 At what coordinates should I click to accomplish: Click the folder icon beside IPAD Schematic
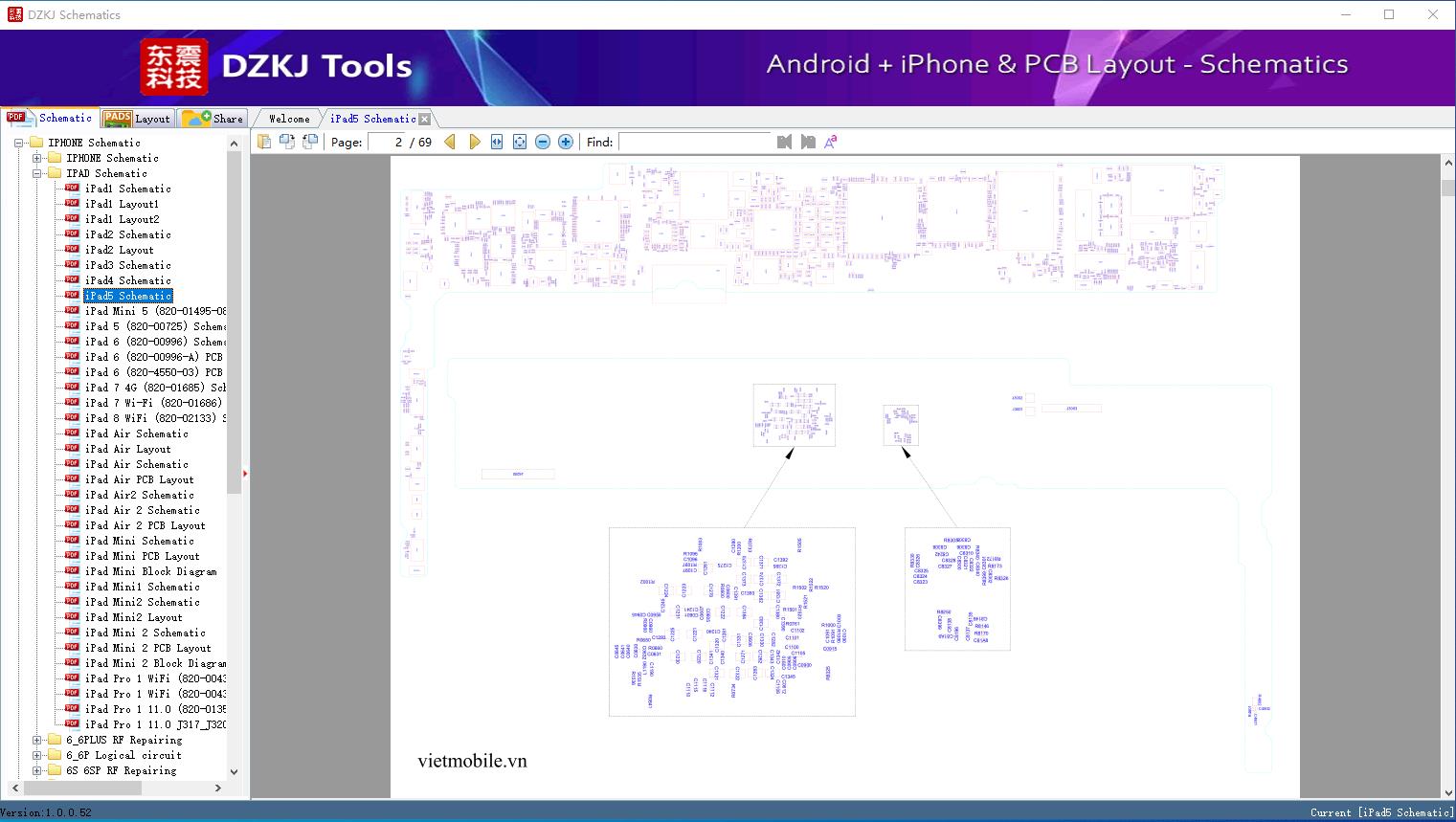(55, 173)
